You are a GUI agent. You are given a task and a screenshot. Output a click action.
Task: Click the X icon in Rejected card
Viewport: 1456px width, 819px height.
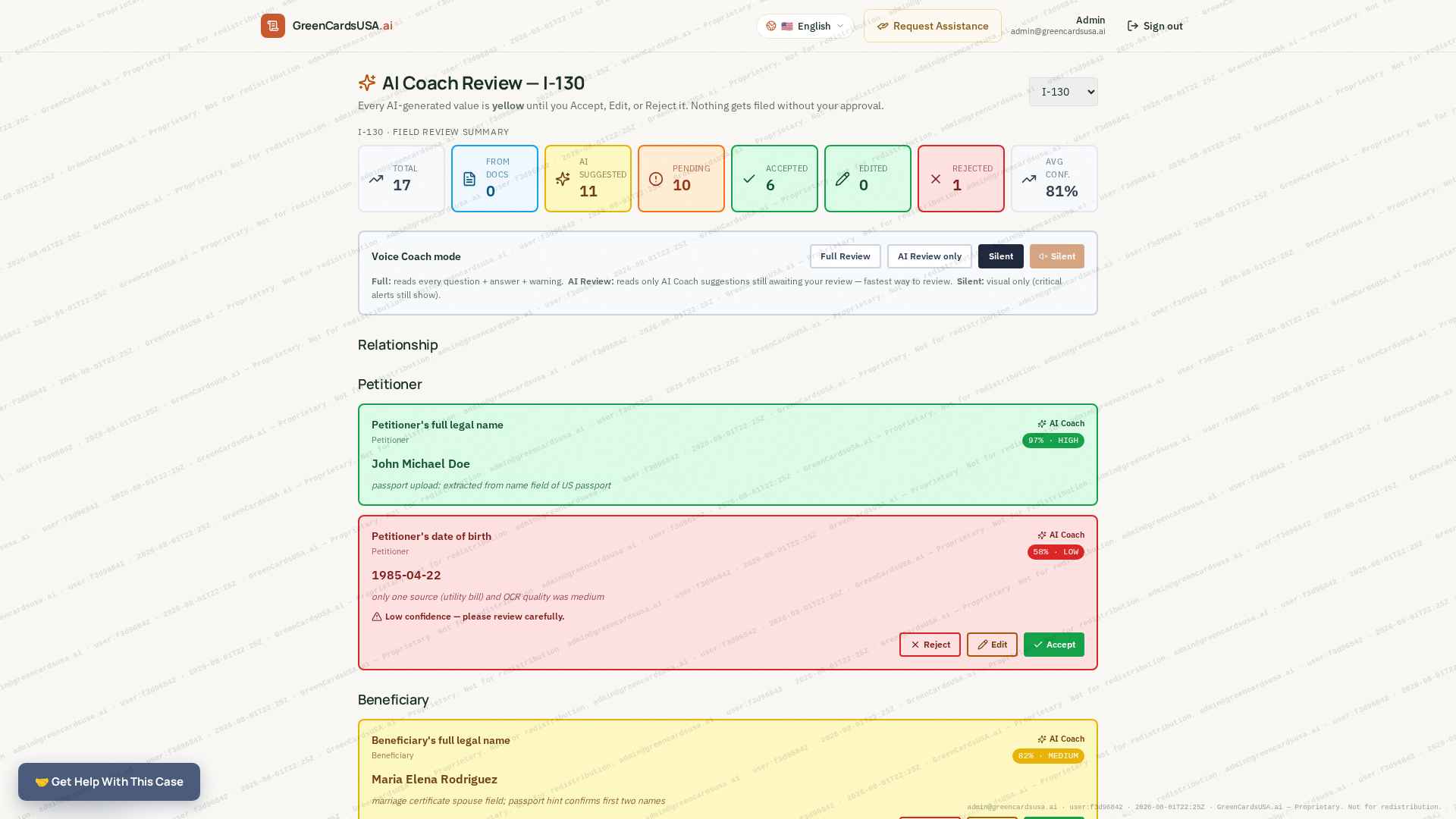click(x=936, y=179)
